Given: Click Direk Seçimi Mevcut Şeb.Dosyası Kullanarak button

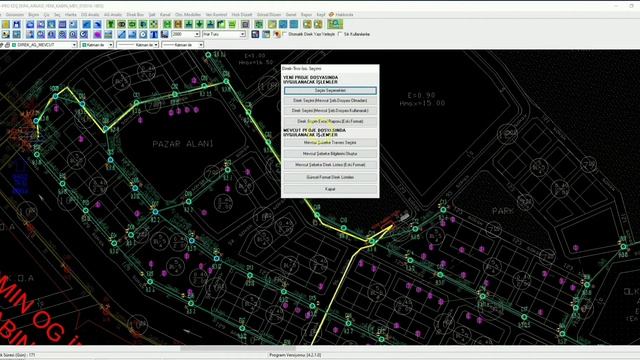Looking at the screenshot, I should click(x=330, y=111).
